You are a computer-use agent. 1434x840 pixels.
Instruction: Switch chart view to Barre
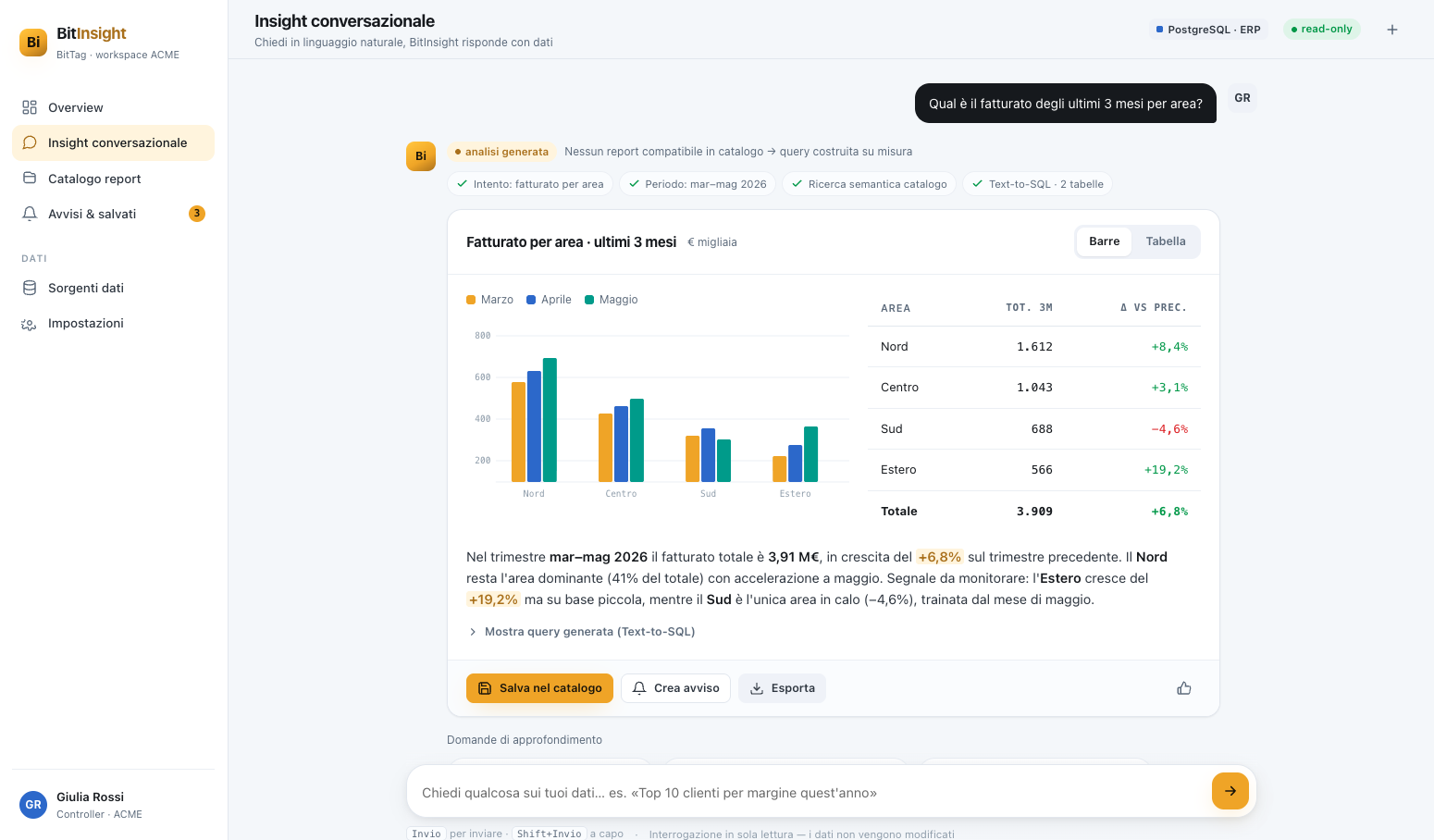click(x=1104, y=241)
